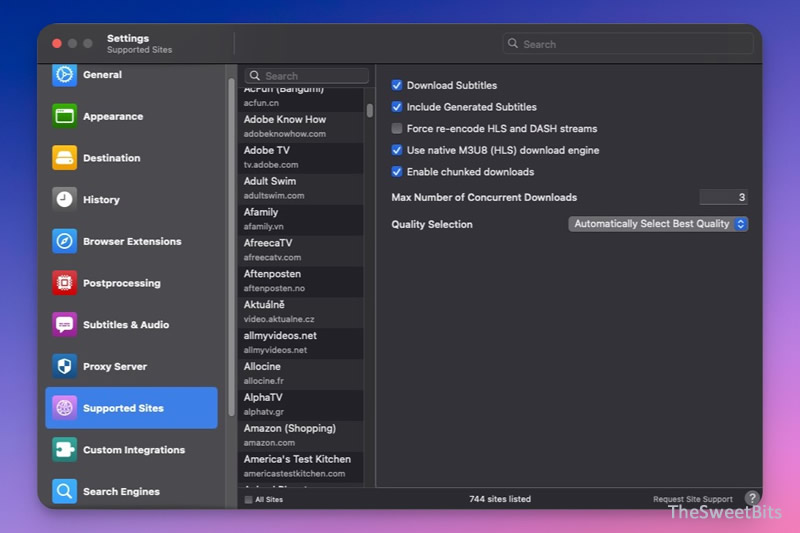This screenshot has height=533, width=800.
Task: Go to Postprocessing section label
Action: tap(122, 283)
